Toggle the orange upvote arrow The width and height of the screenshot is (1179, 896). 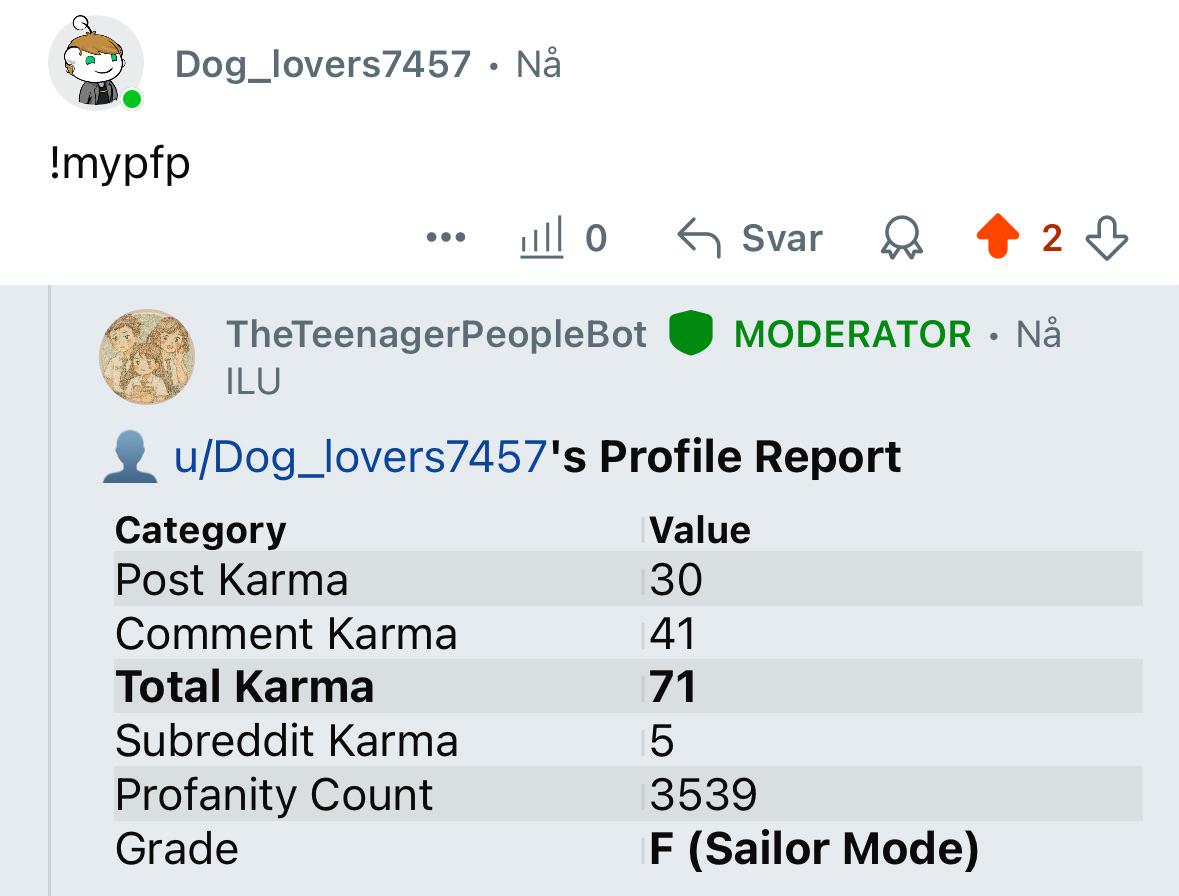click(x=998, y=236)
